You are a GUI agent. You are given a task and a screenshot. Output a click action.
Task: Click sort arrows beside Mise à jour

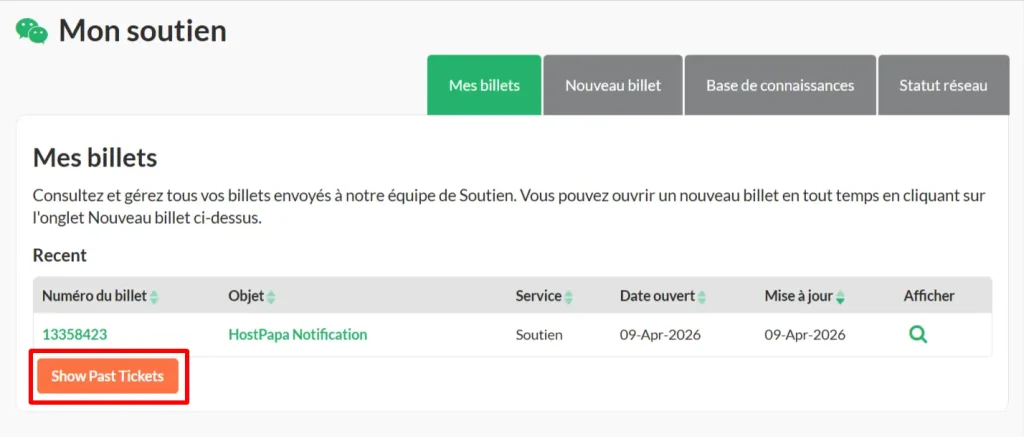(x=840, y=297)
